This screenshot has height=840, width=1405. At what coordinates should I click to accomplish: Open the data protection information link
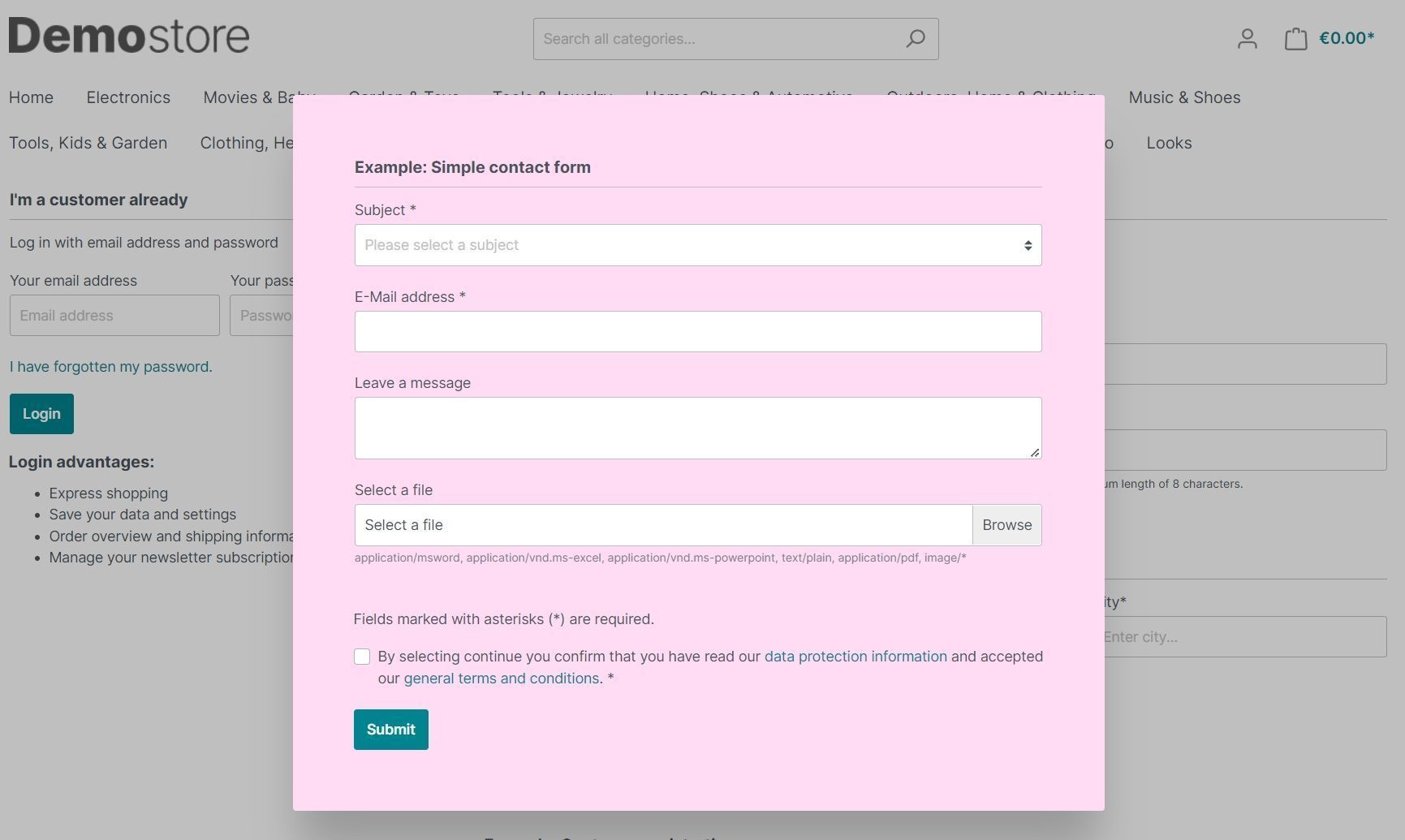pyautogui.click(x=855, y=657)
